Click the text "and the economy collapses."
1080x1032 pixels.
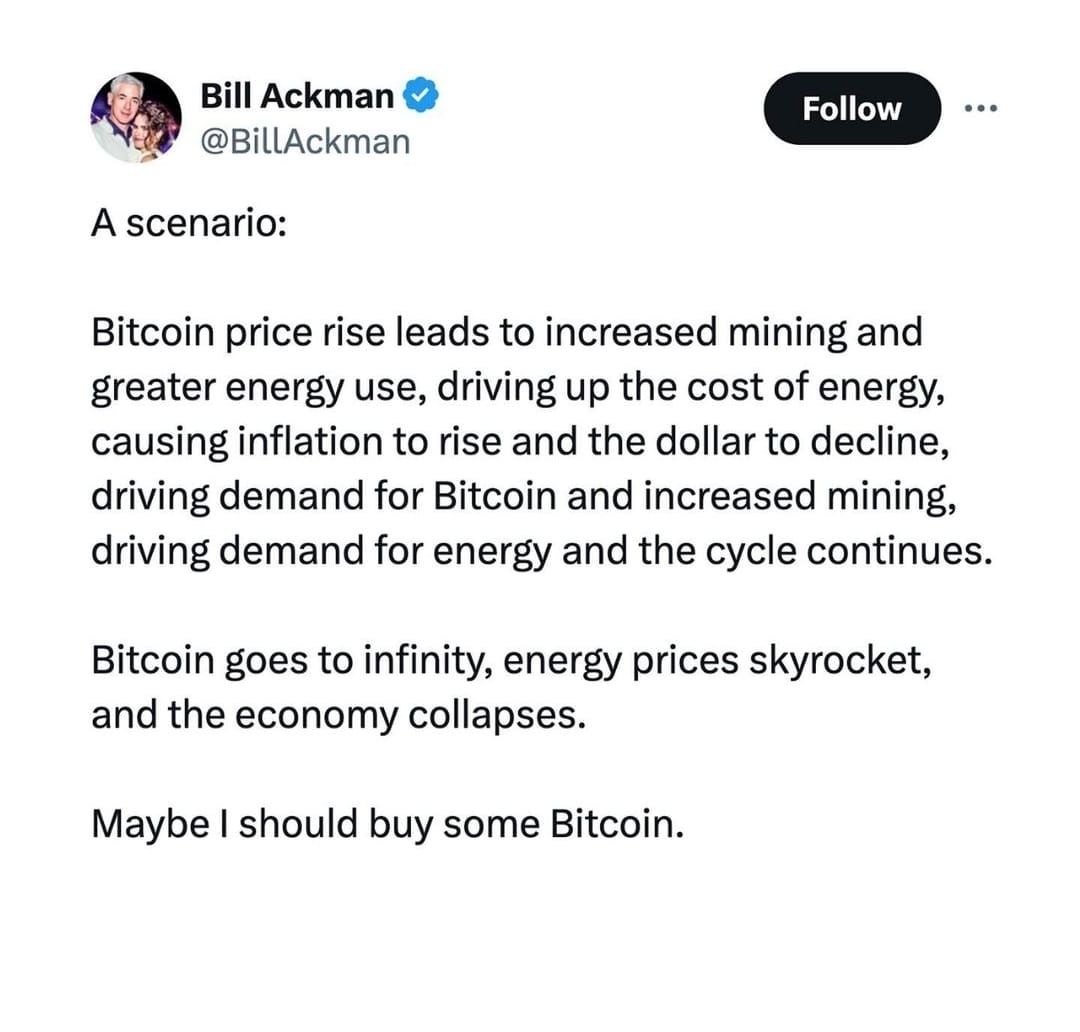(336, 715)
